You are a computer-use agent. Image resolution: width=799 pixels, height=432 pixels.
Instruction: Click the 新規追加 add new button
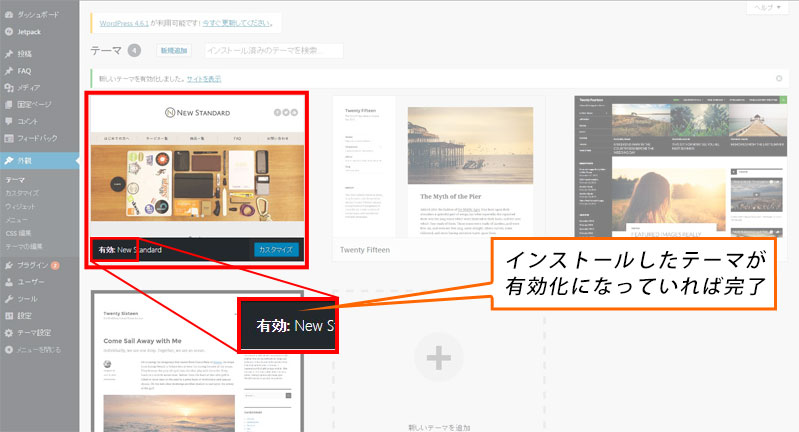pos(174,50)
